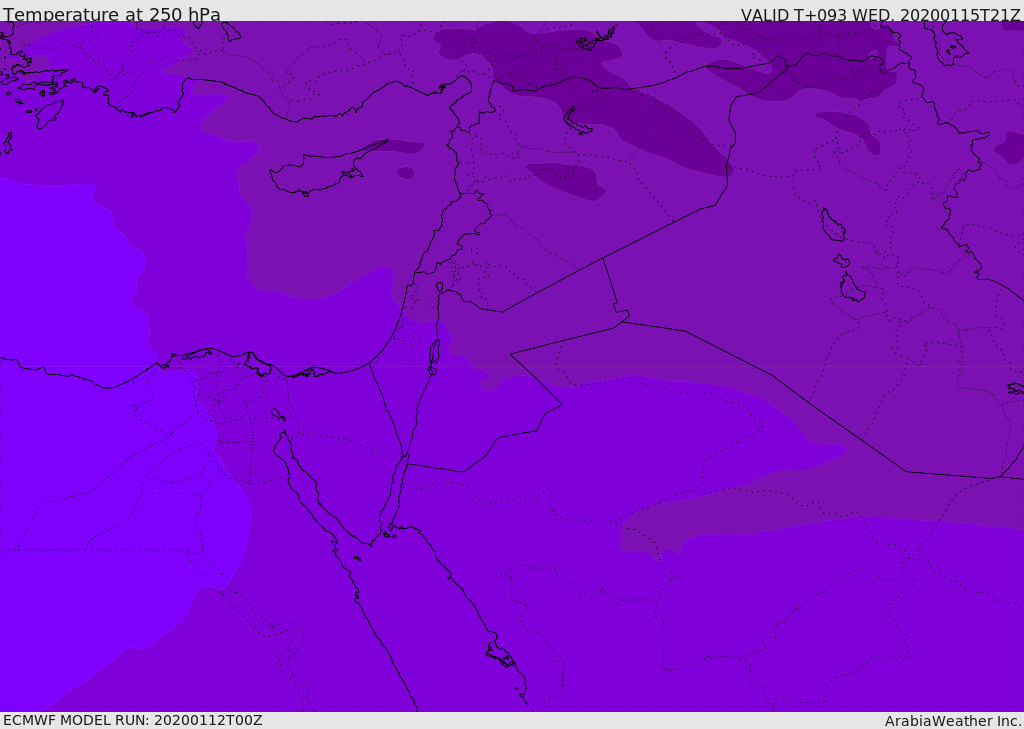The height and width of the screenshot is (729, 1024).
Task: Click the Sea of Galilee outline
Action: (440, 288)
